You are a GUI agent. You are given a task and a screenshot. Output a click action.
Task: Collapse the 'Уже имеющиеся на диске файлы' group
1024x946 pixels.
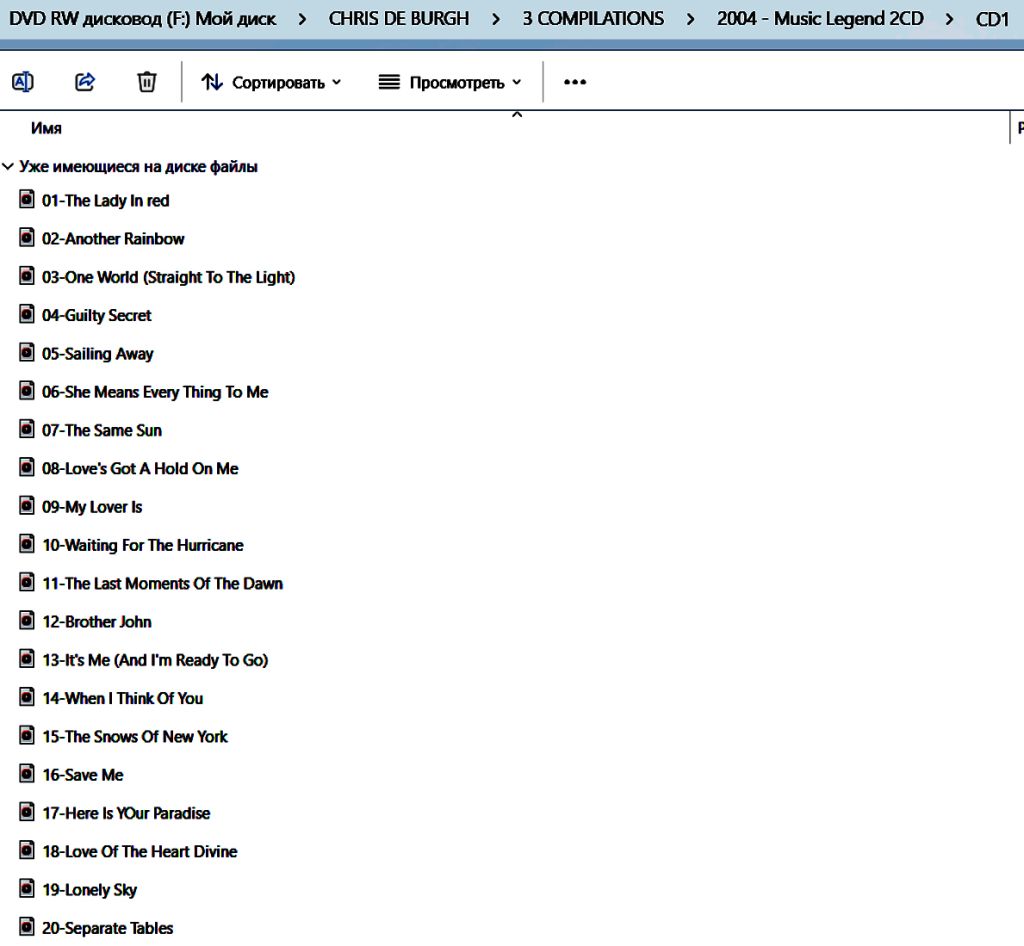[8, 166]
